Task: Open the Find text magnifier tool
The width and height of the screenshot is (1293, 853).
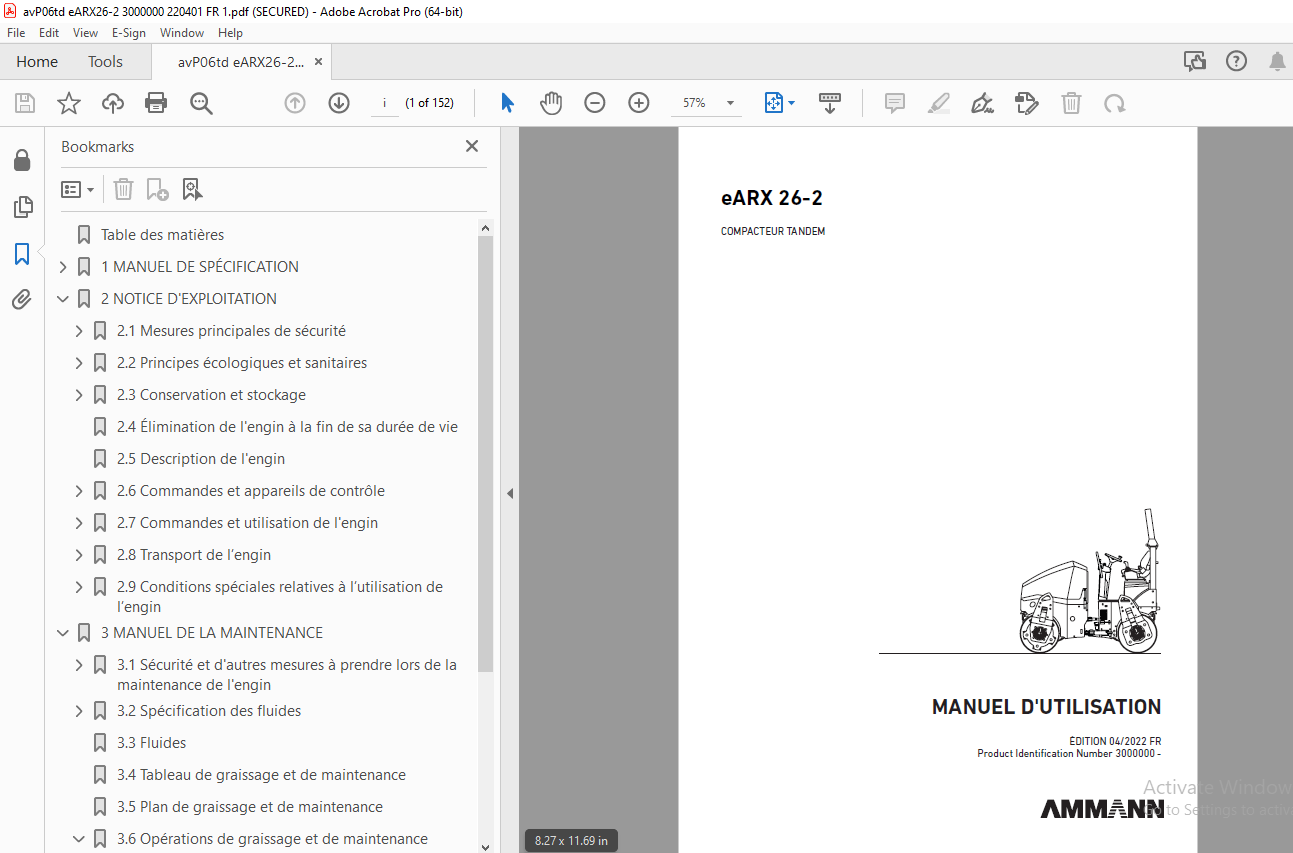Action: [201, 103]
